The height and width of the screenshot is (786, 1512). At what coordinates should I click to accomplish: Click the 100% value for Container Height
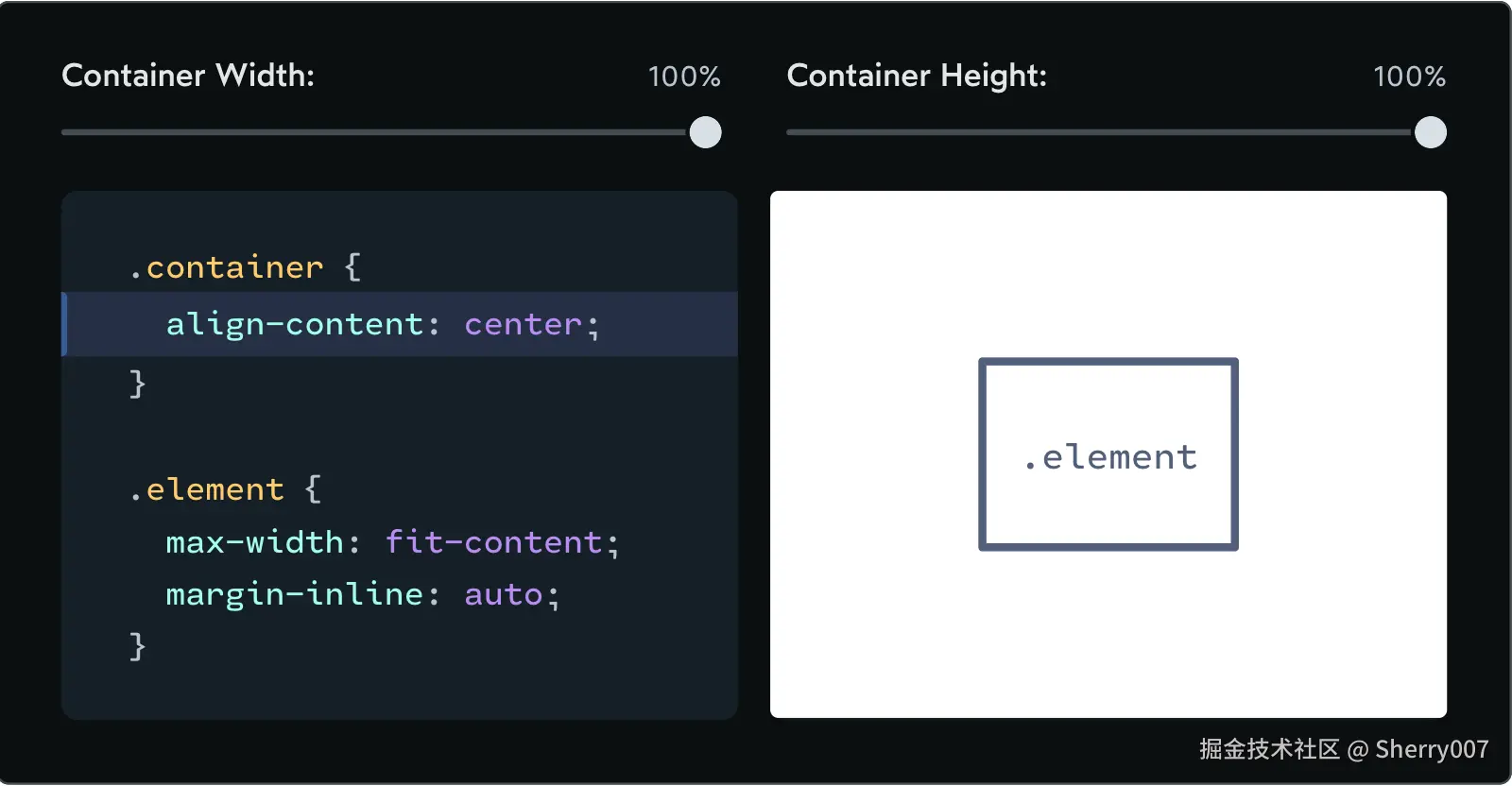pos(1409,77)
